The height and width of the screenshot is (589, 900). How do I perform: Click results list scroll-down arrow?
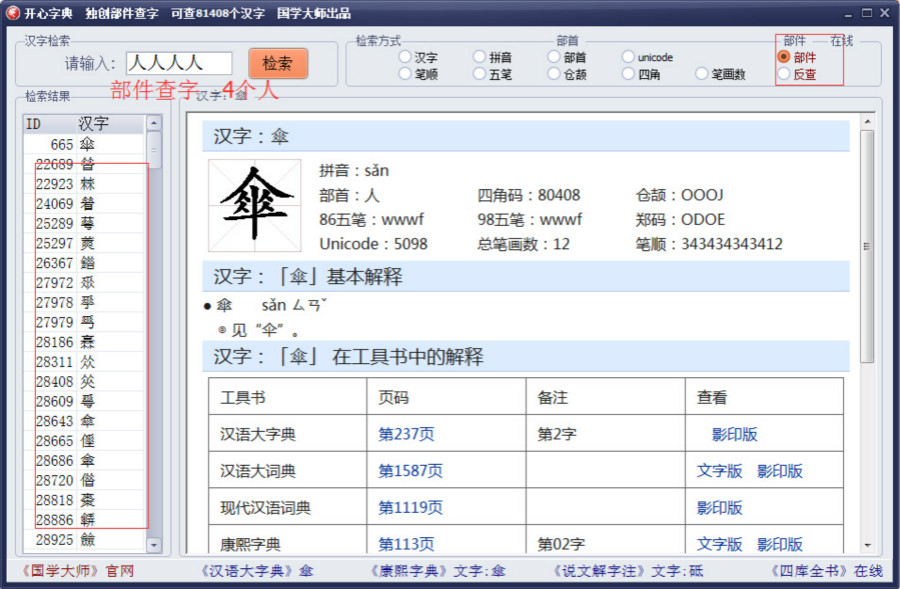pos(153,545)
